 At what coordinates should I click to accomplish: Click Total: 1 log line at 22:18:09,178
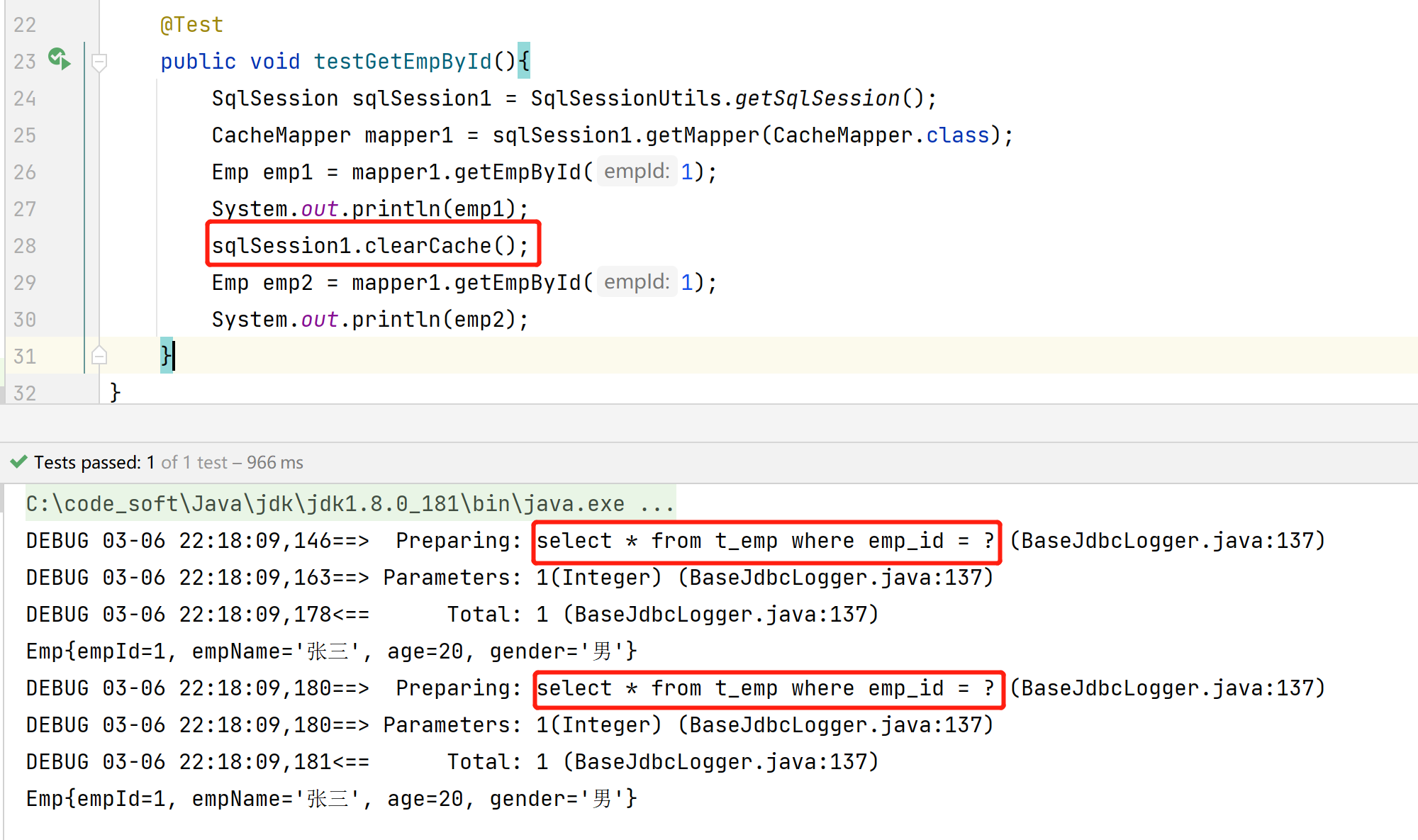[x=452, y=615]
